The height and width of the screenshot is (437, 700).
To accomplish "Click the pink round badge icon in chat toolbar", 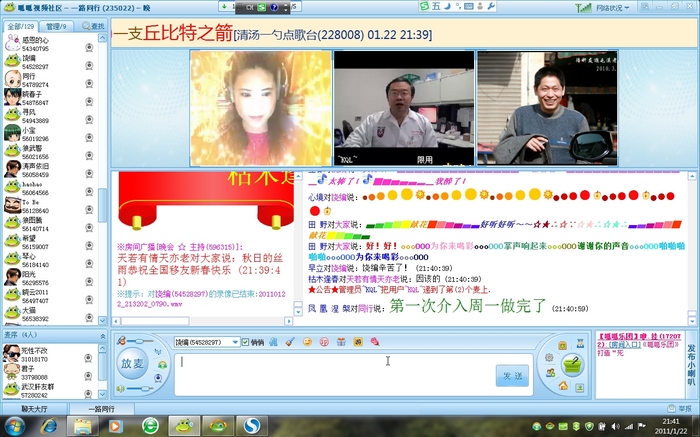I will [324, 342].
